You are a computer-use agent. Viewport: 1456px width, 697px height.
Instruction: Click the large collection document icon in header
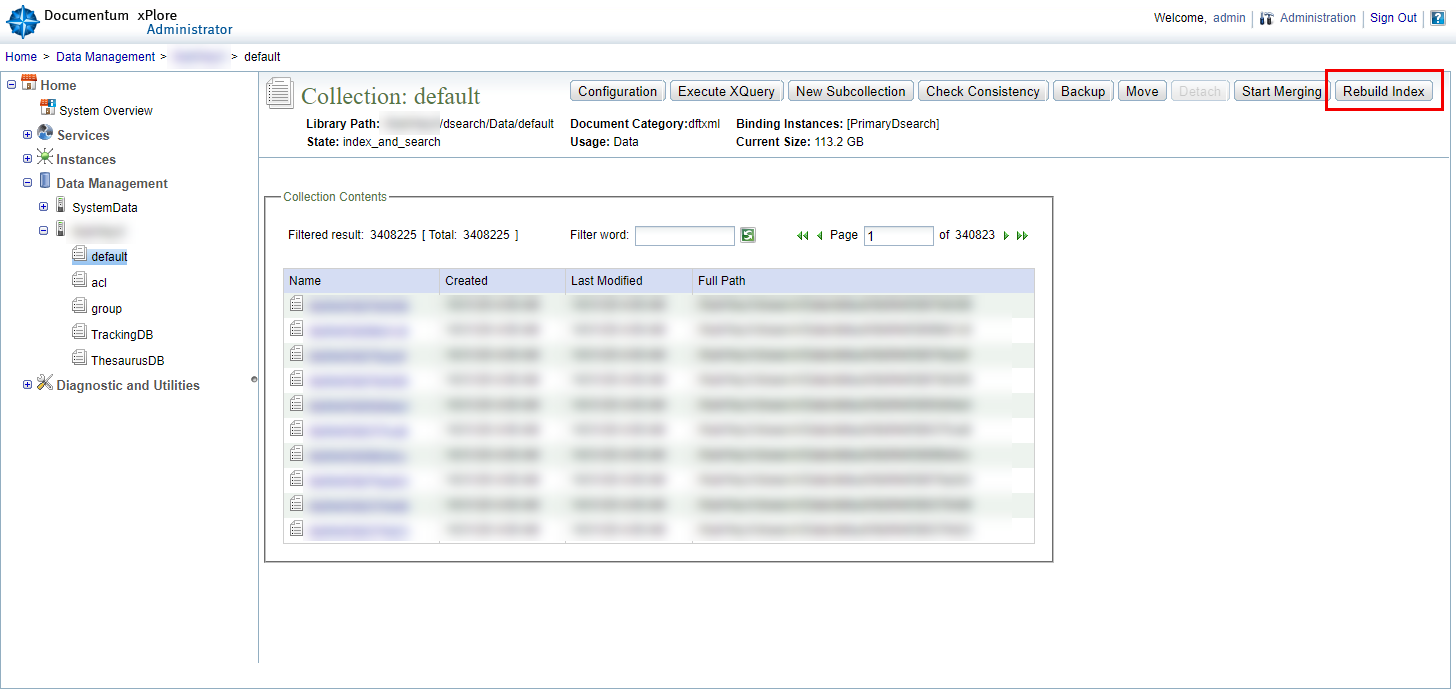[x=280, y=93]
